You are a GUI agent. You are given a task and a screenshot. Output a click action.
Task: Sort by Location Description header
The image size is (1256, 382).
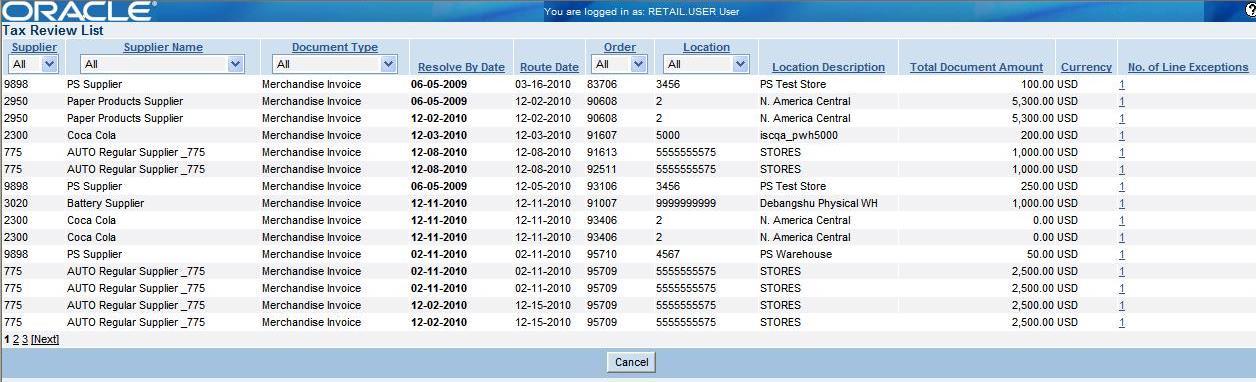pyautogui.click(x=828, y=67)
